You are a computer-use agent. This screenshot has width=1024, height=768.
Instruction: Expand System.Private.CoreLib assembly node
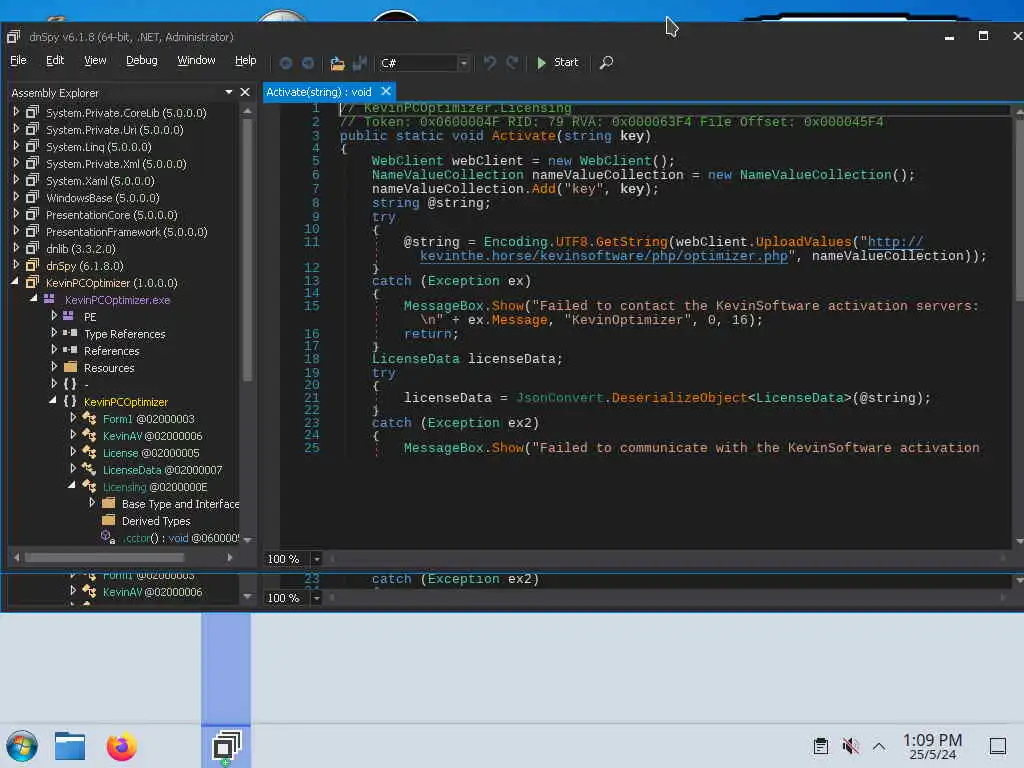pyautogui.click(x=16, y=112)
